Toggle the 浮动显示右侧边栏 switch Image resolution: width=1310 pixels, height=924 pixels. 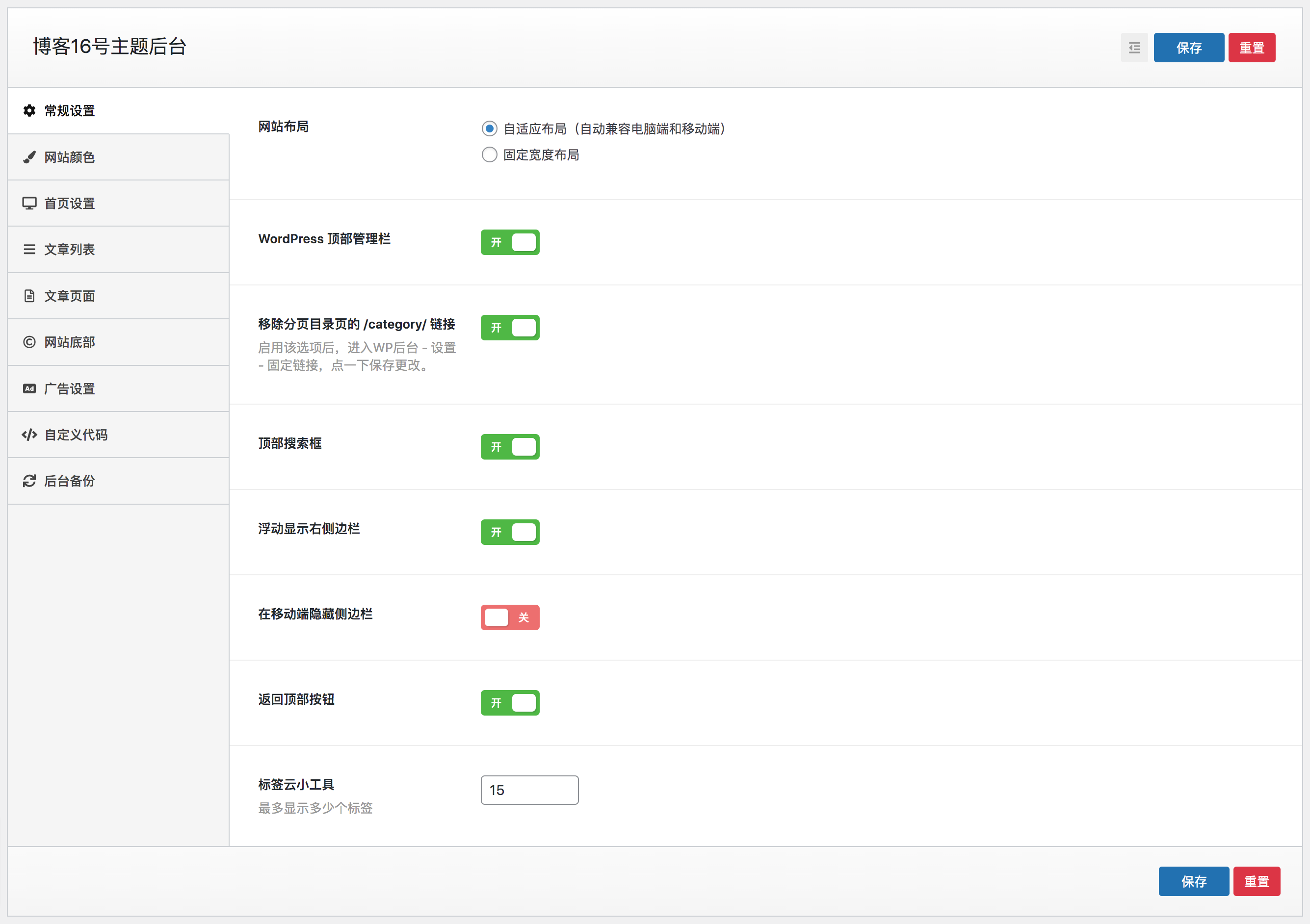(x=510, y=532)
